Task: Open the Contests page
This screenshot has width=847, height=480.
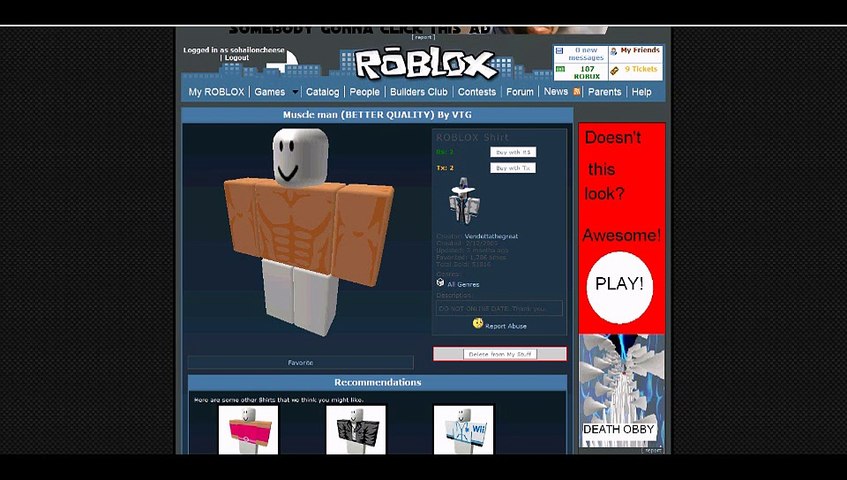Action: (476, 92)
